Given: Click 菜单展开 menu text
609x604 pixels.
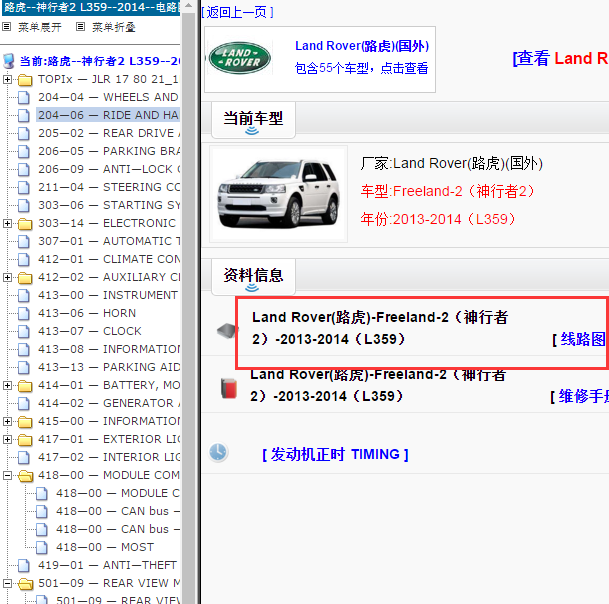Looking at the screenshot, I should point(40,27).
